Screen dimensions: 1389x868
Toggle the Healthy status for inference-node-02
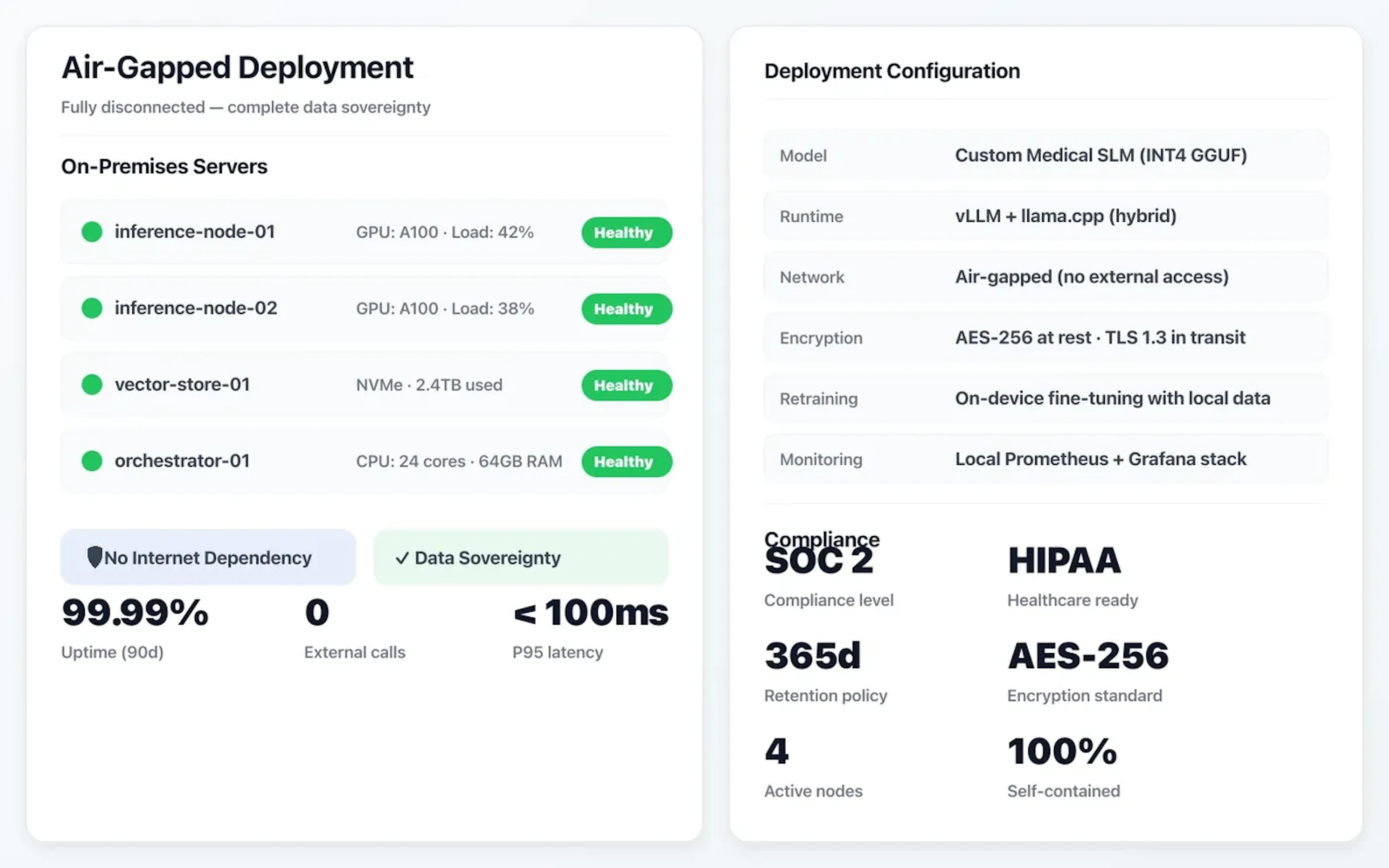click(626, 309)
